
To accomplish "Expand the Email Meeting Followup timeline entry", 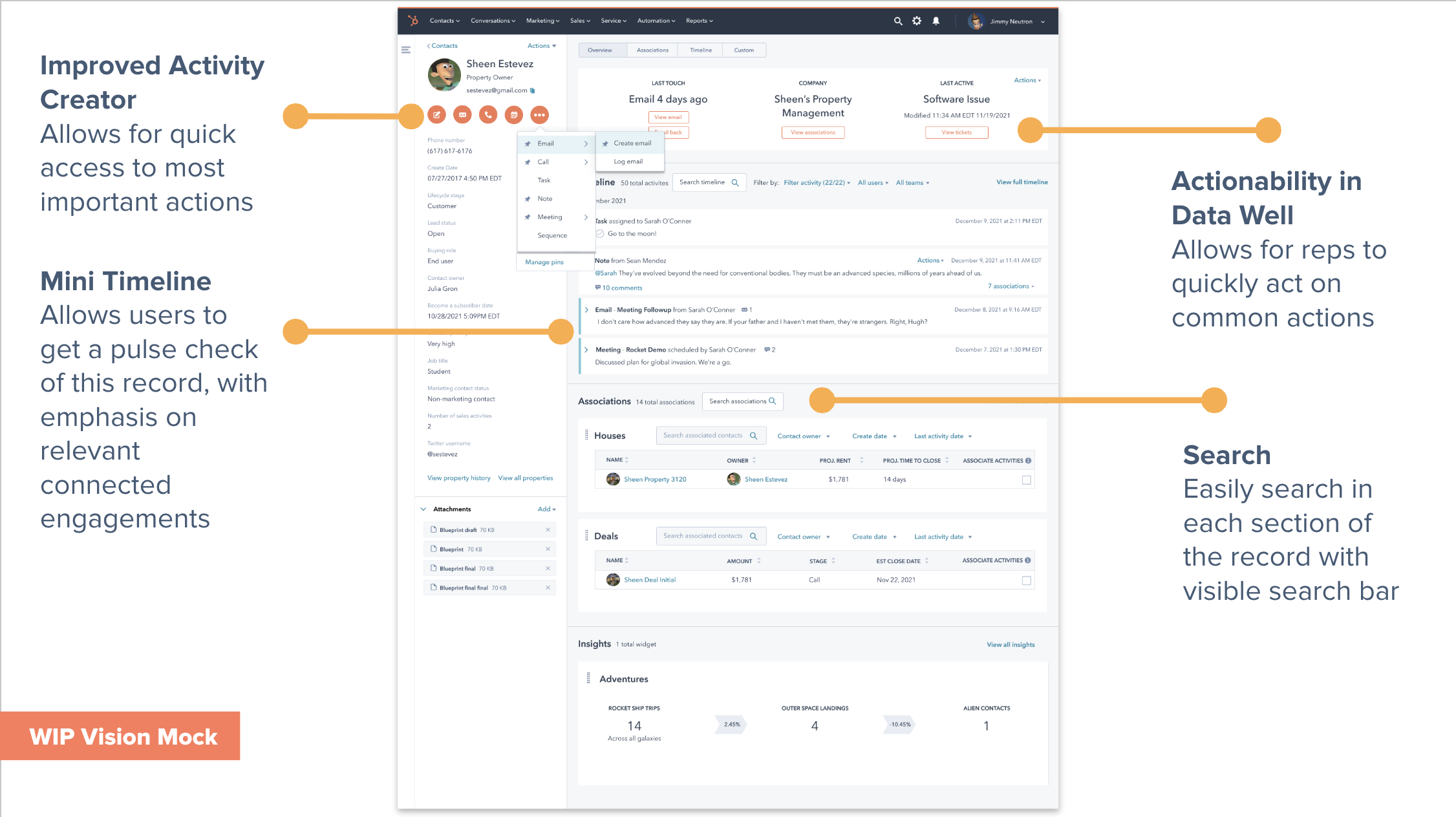I will point(587,310).
